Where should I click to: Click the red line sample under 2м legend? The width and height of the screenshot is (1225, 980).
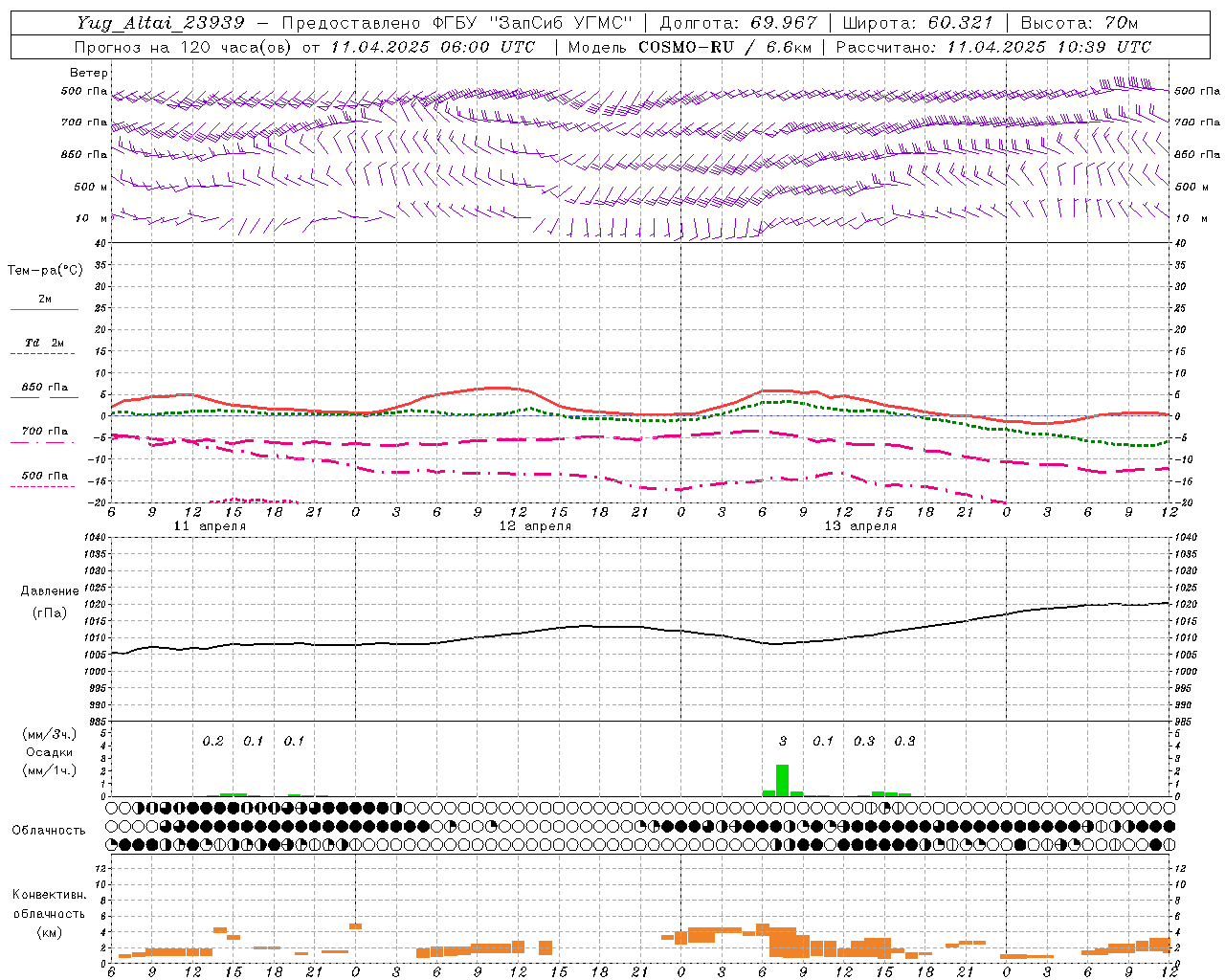pyautogui.click(x=44, y=310)
